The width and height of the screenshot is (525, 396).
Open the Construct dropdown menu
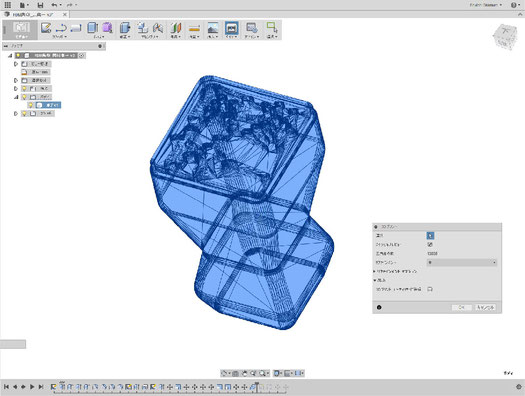(x=176, y=36)
